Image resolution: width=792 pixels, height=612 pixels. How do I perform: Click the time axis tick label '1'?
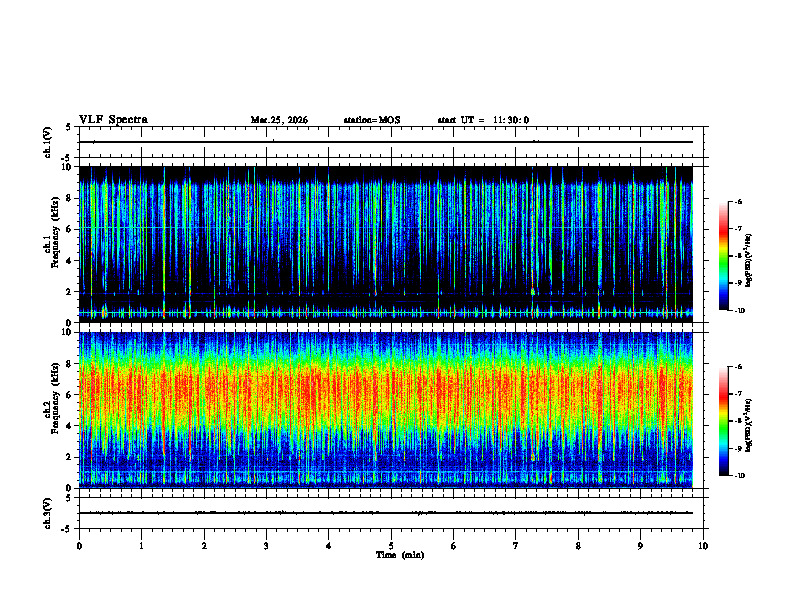(141, 546)
